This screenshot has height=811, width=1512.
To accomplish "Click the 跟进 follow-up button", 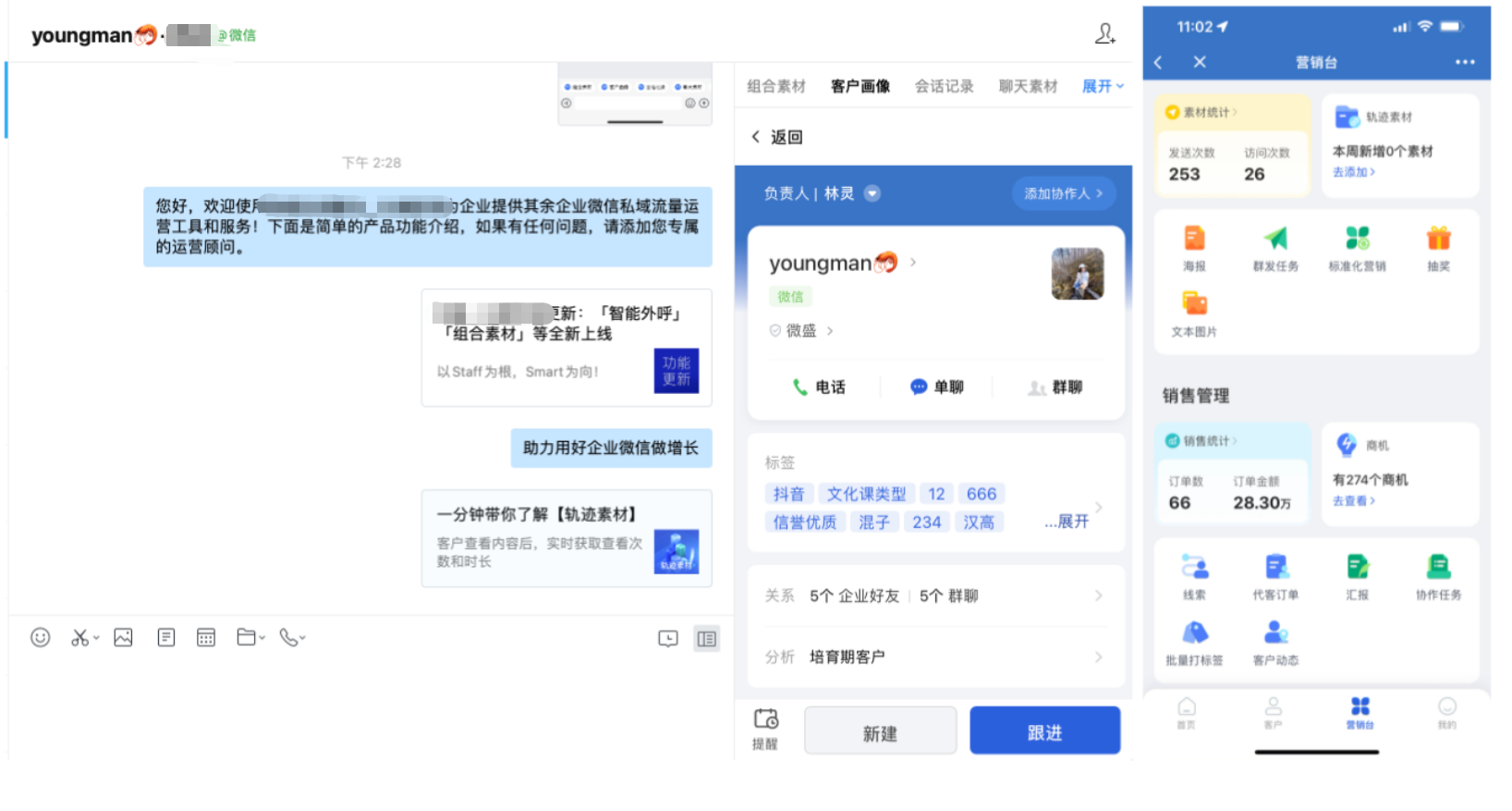I will [x=1045, y=731].
